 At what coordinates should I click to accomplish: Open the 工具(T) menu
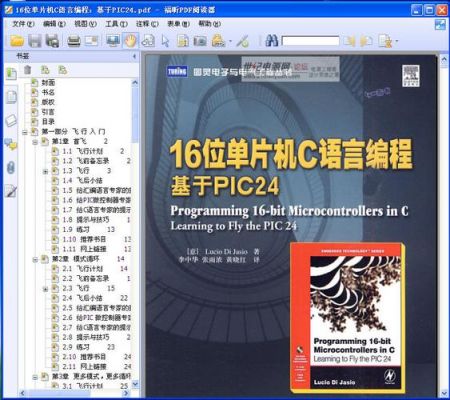(116, 24)
